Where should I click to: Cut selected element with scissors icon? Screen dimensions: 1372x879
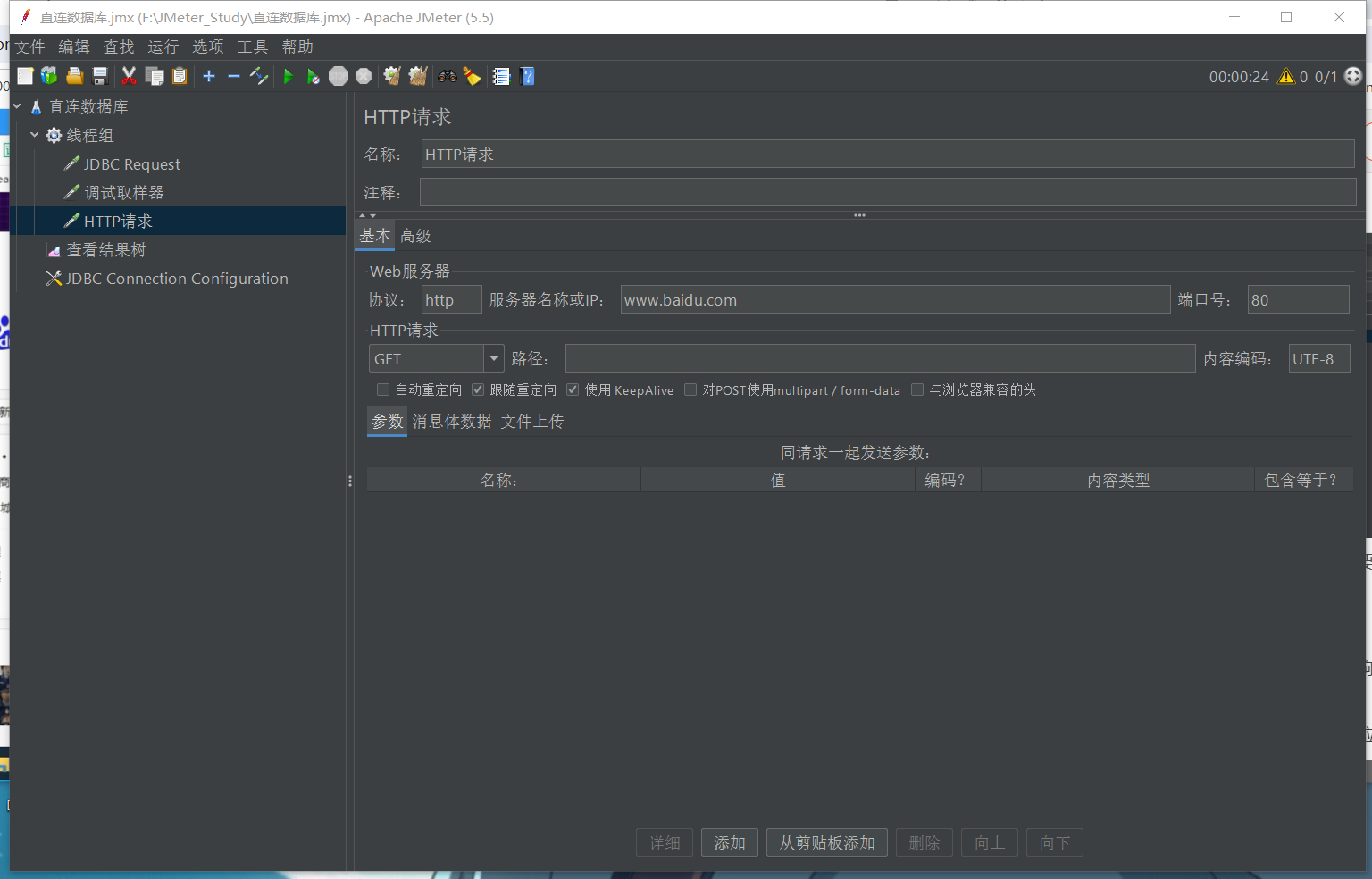(130, 77)
